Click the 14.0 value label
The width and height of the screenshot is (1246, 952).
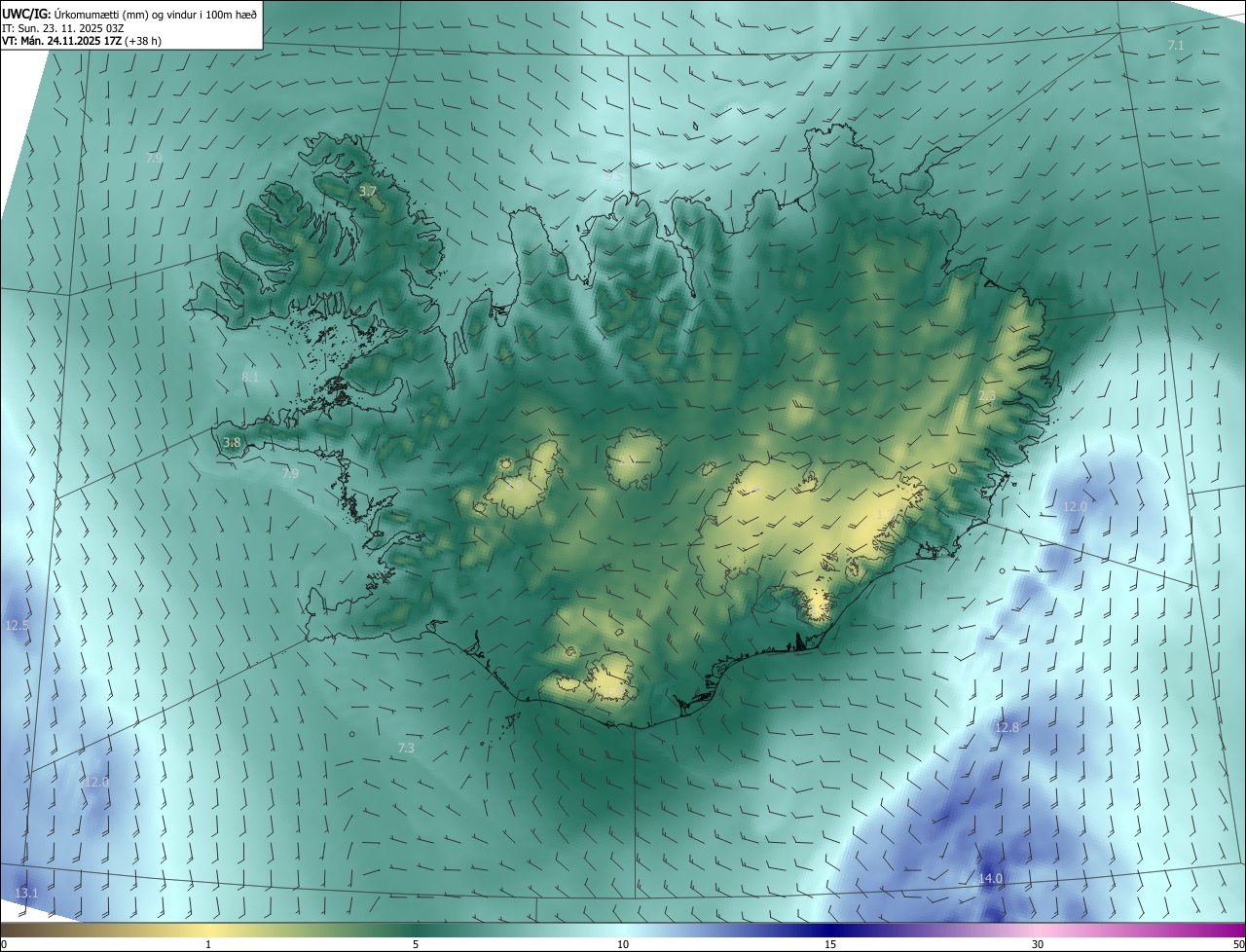click(990, 878)
